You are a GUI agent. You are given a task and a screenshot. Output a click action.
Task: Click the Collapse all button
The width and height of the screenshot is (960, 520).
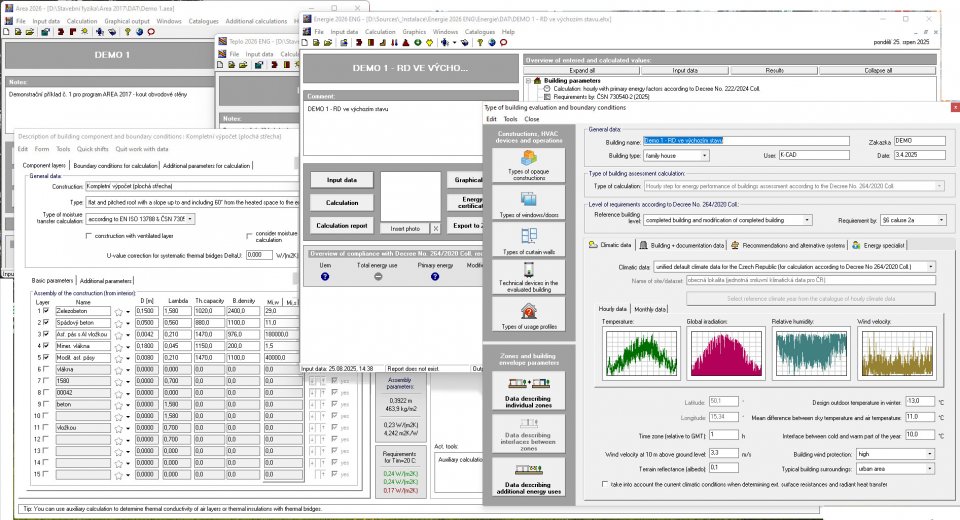(x=878, y=70)
